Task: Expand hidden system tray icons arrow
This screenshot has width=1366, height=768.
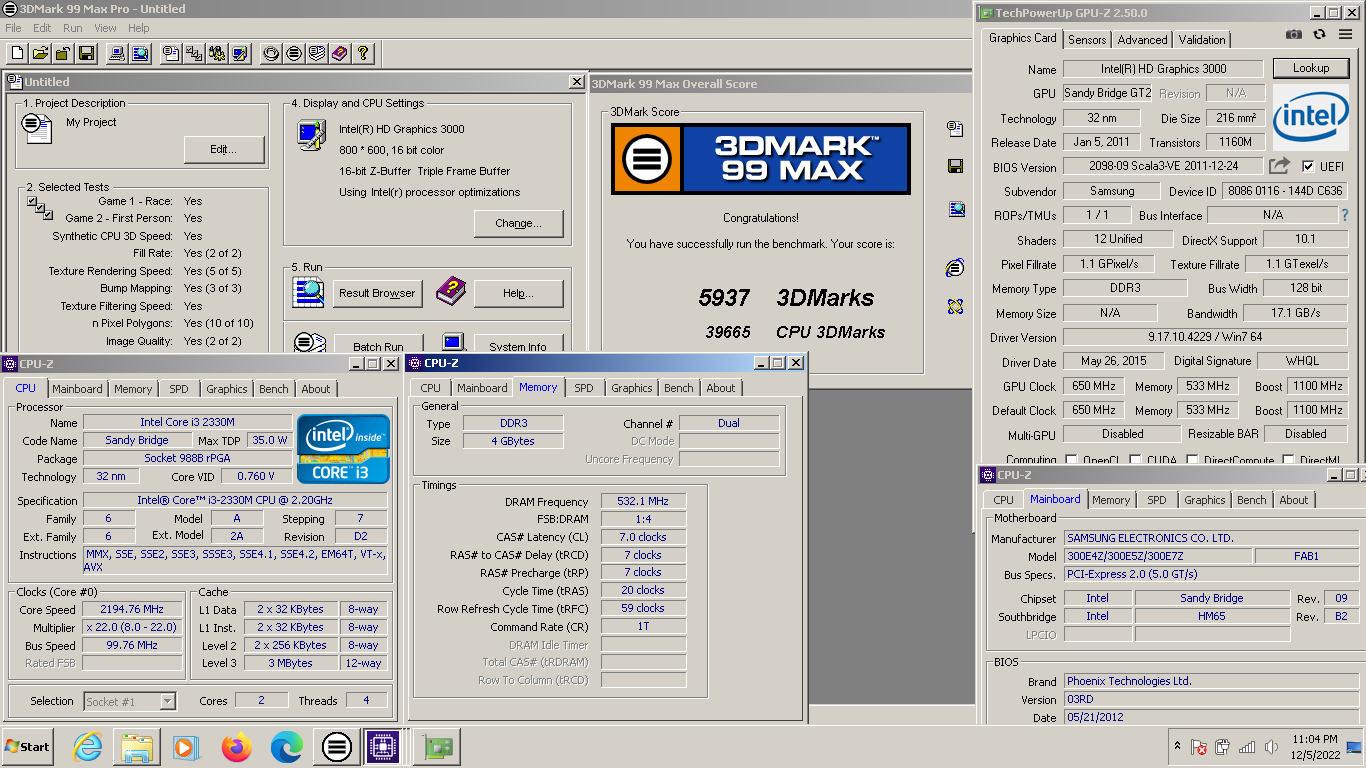Action: [x=1177, y=746]
